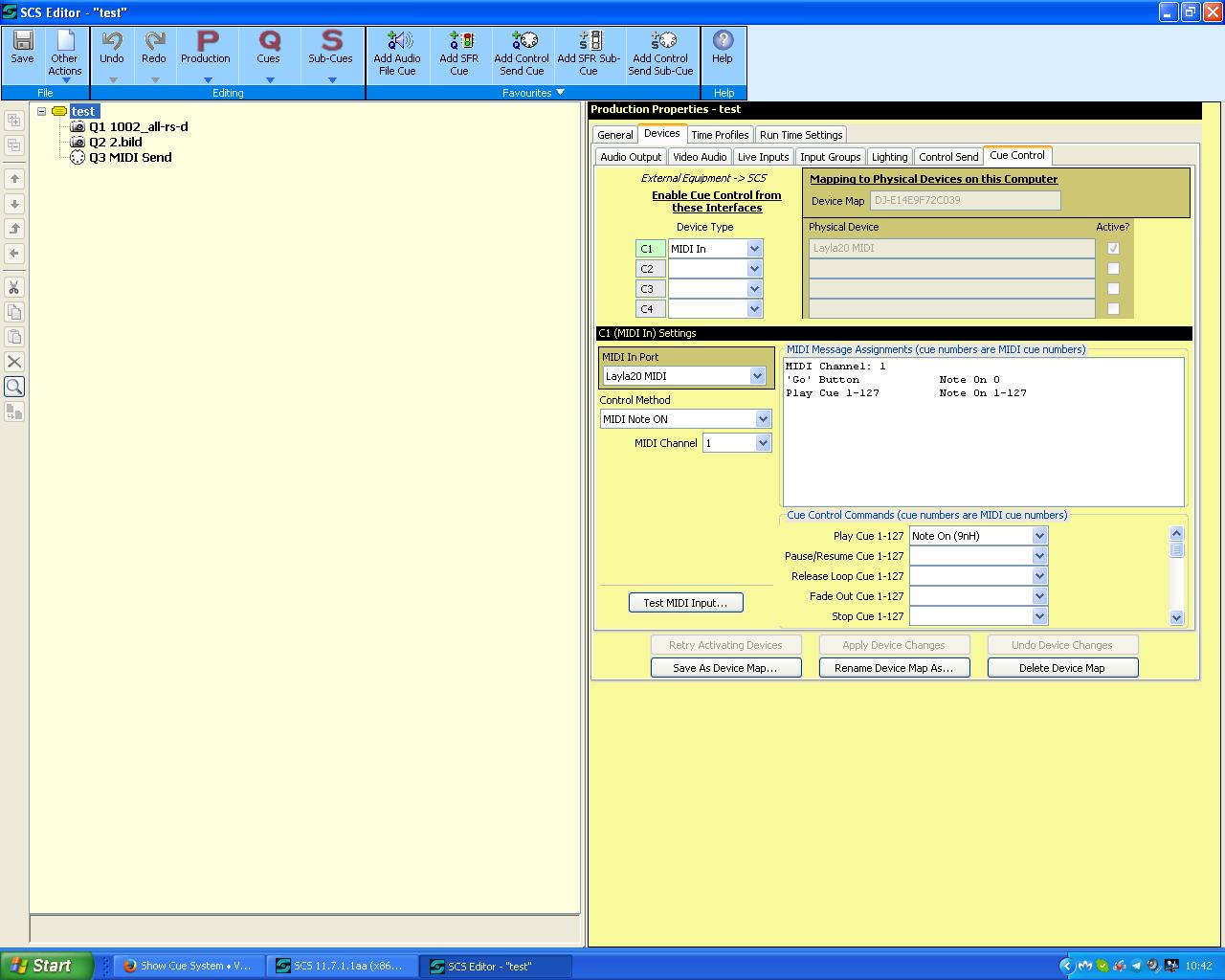This screenshot has width=1225, height=980.
Task: Click Add SFR Cue icon
Action: point(459,41)
